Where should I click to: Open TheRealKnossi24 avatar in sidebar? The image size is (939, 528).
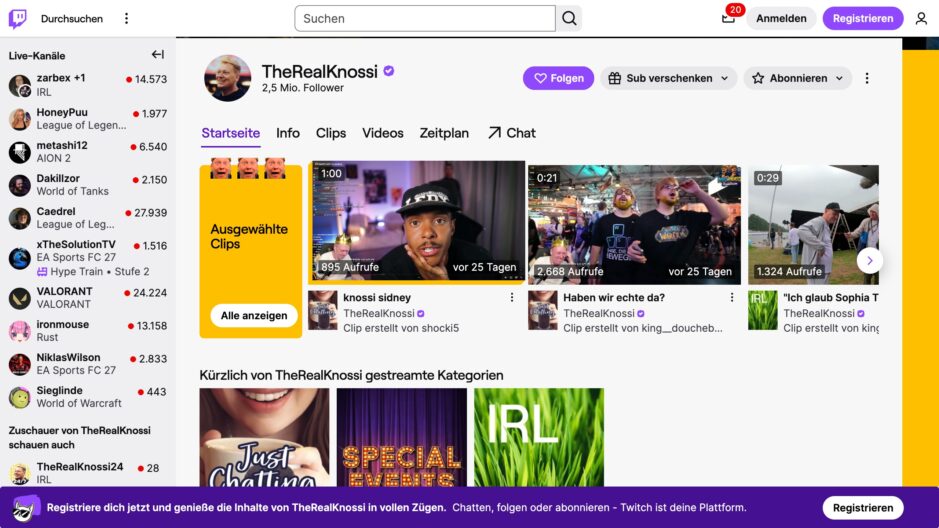(20, 474)
